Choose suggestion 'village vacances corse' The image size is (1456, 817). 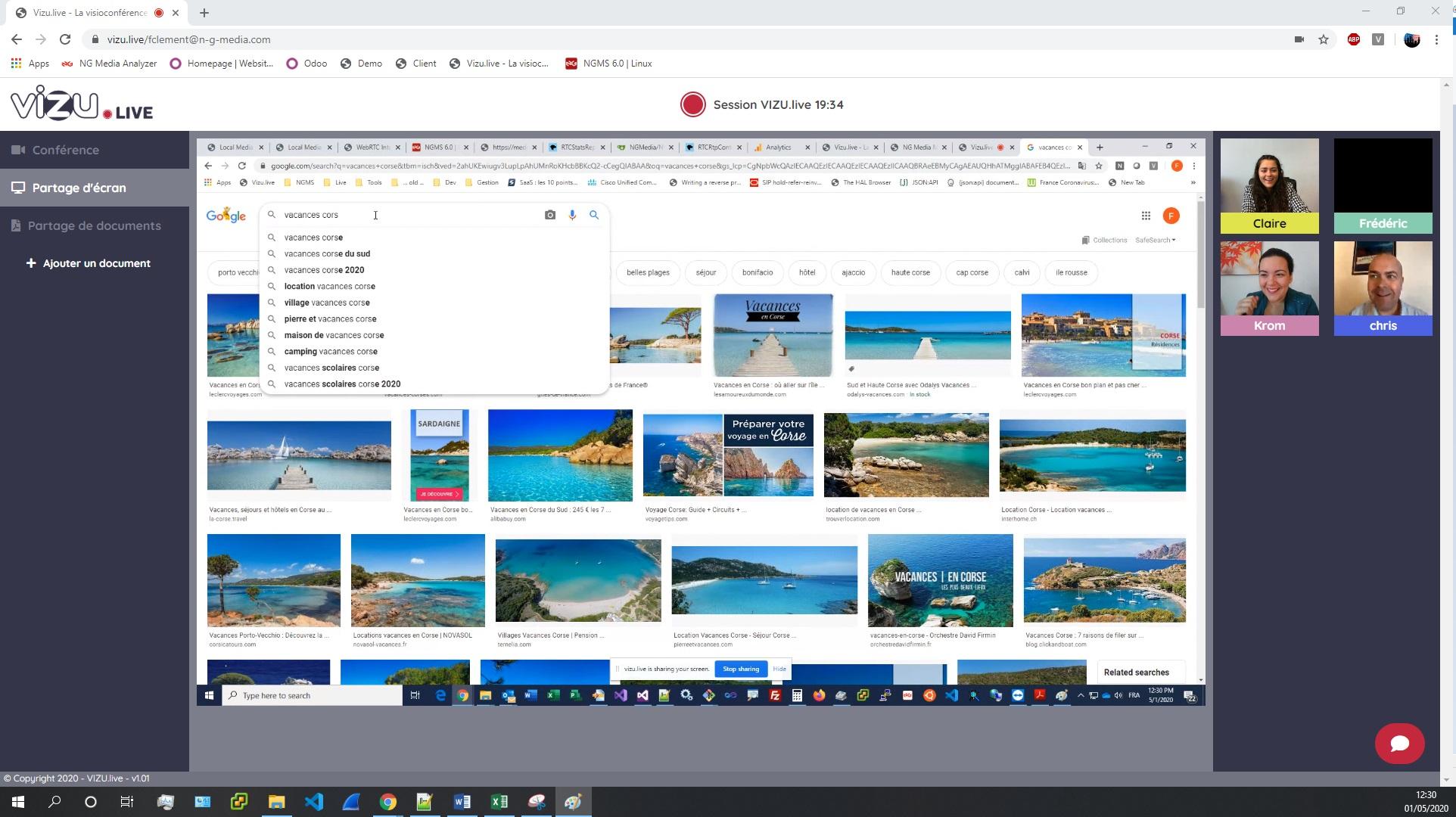pos(434,303)
